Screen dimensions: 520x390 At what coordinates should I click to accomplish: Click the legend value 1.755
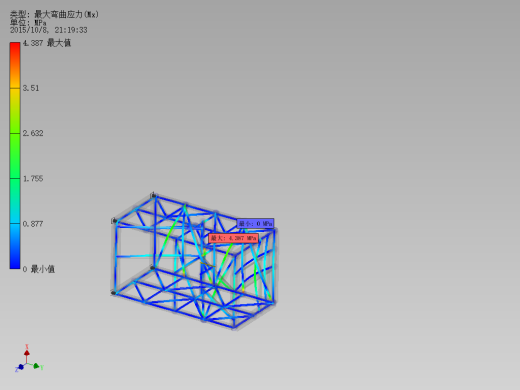[33, 178]
